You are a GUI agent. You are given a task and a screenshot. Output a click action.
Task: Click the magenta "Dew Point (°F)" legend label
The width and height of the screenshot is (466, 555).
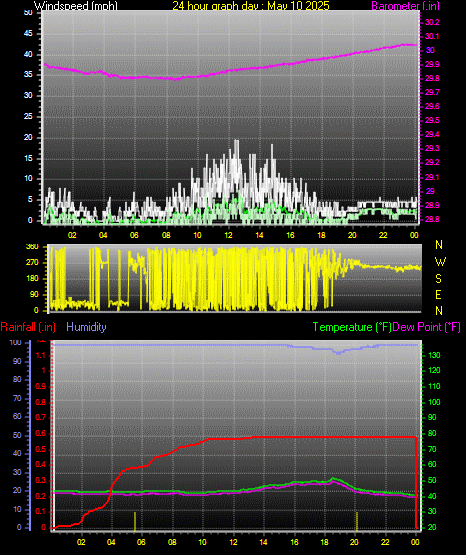pos(427,327)
